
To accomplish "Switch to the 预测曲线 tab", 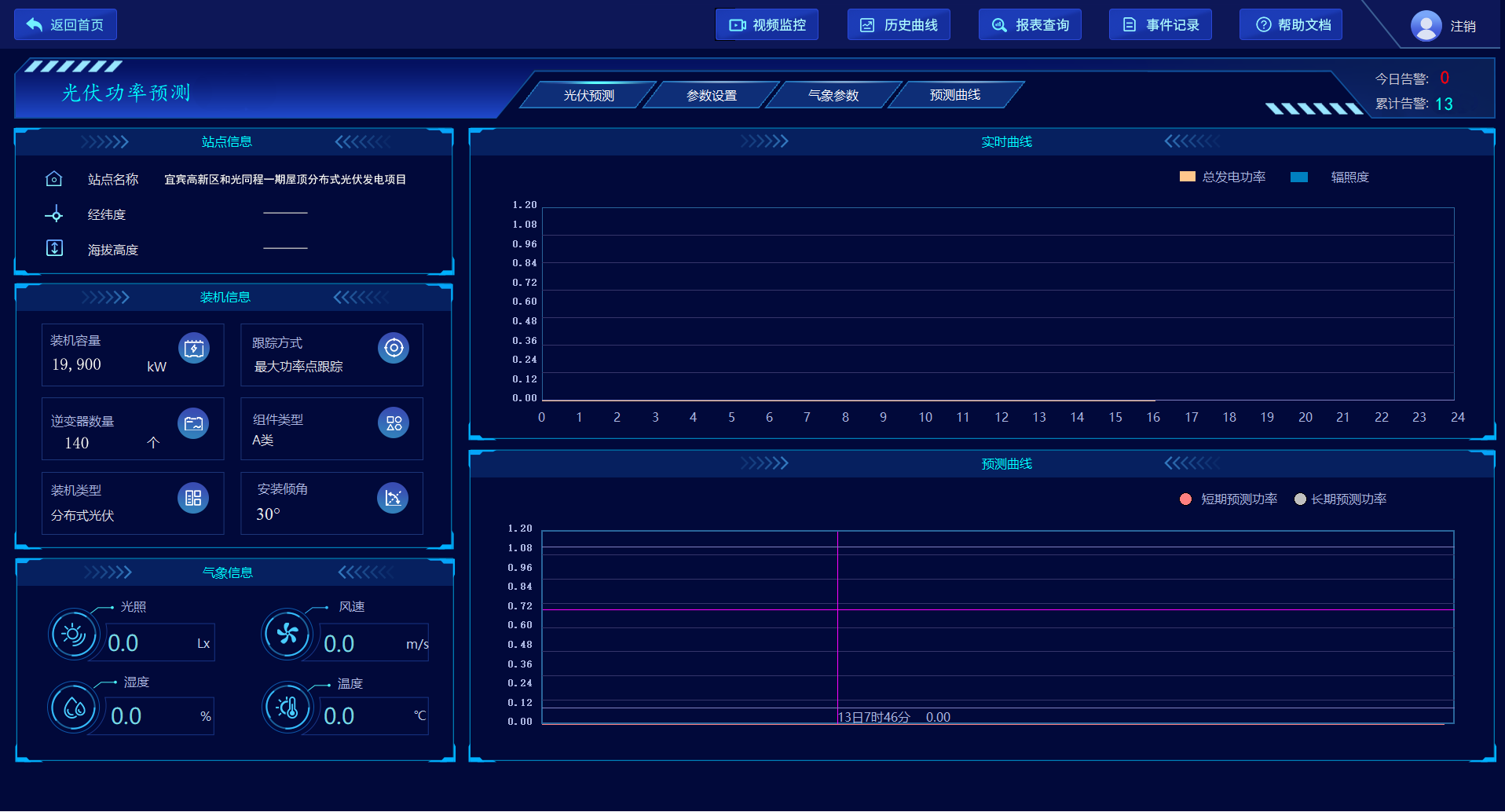I will point(955,95).
